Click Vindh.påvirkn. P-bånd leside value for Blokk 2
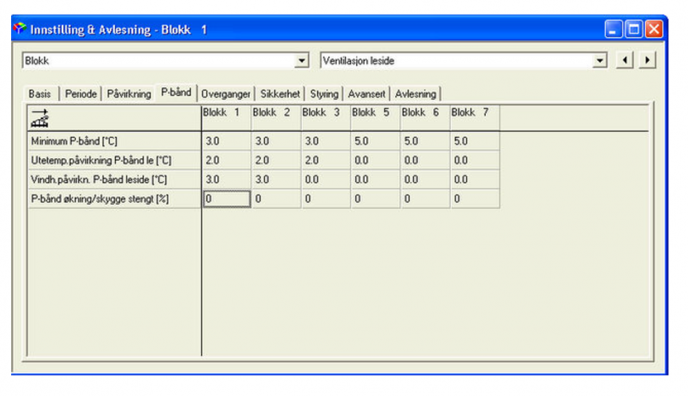The height and width of the screenshot is (396, 688). click(276, 180)
